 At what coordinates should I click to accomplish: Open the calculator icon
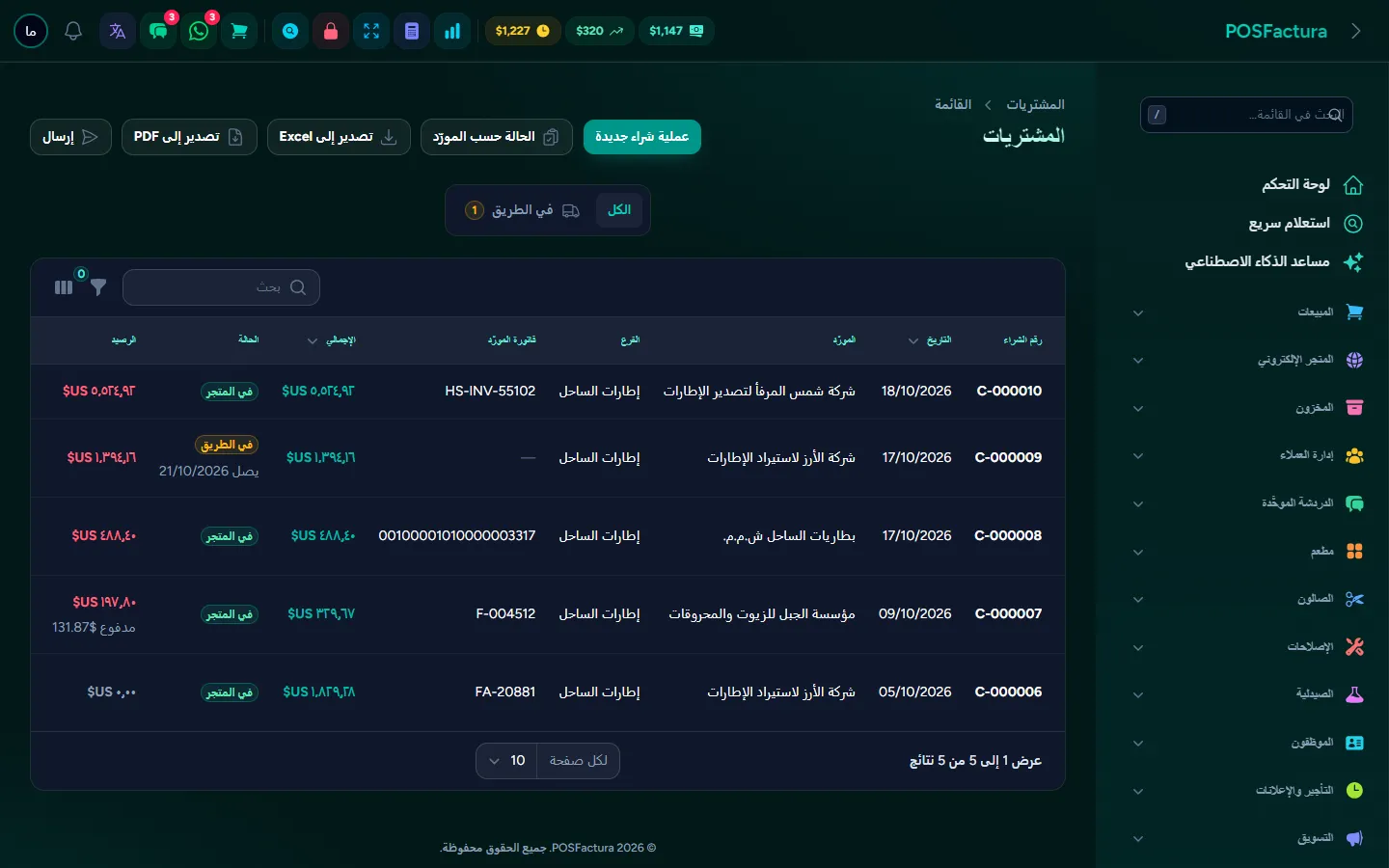pos(412,31)
